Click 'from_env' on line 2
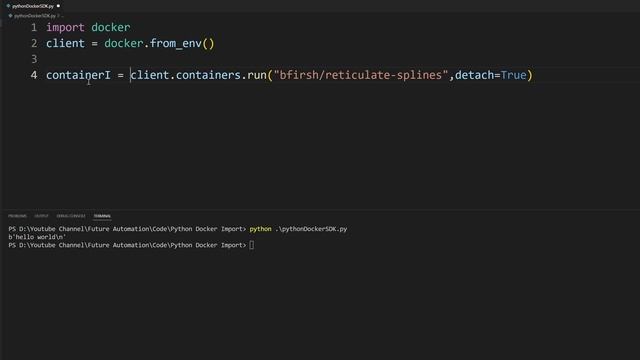640x360 pixels. tap(176, 44)
